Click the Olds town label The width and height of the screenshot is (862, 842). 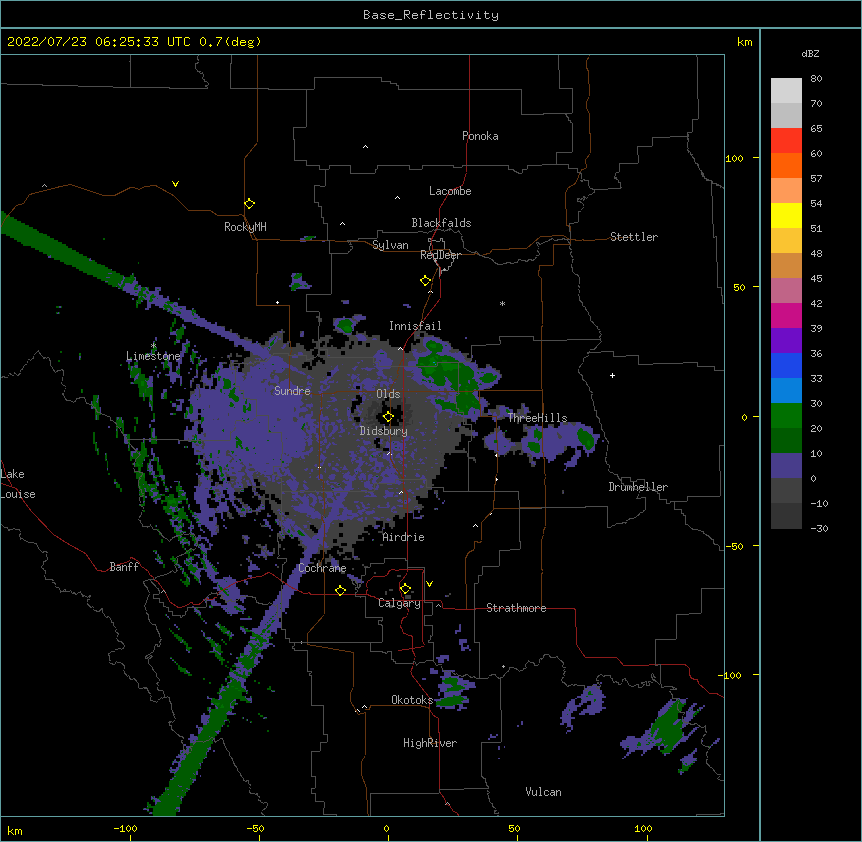[388, 394]
